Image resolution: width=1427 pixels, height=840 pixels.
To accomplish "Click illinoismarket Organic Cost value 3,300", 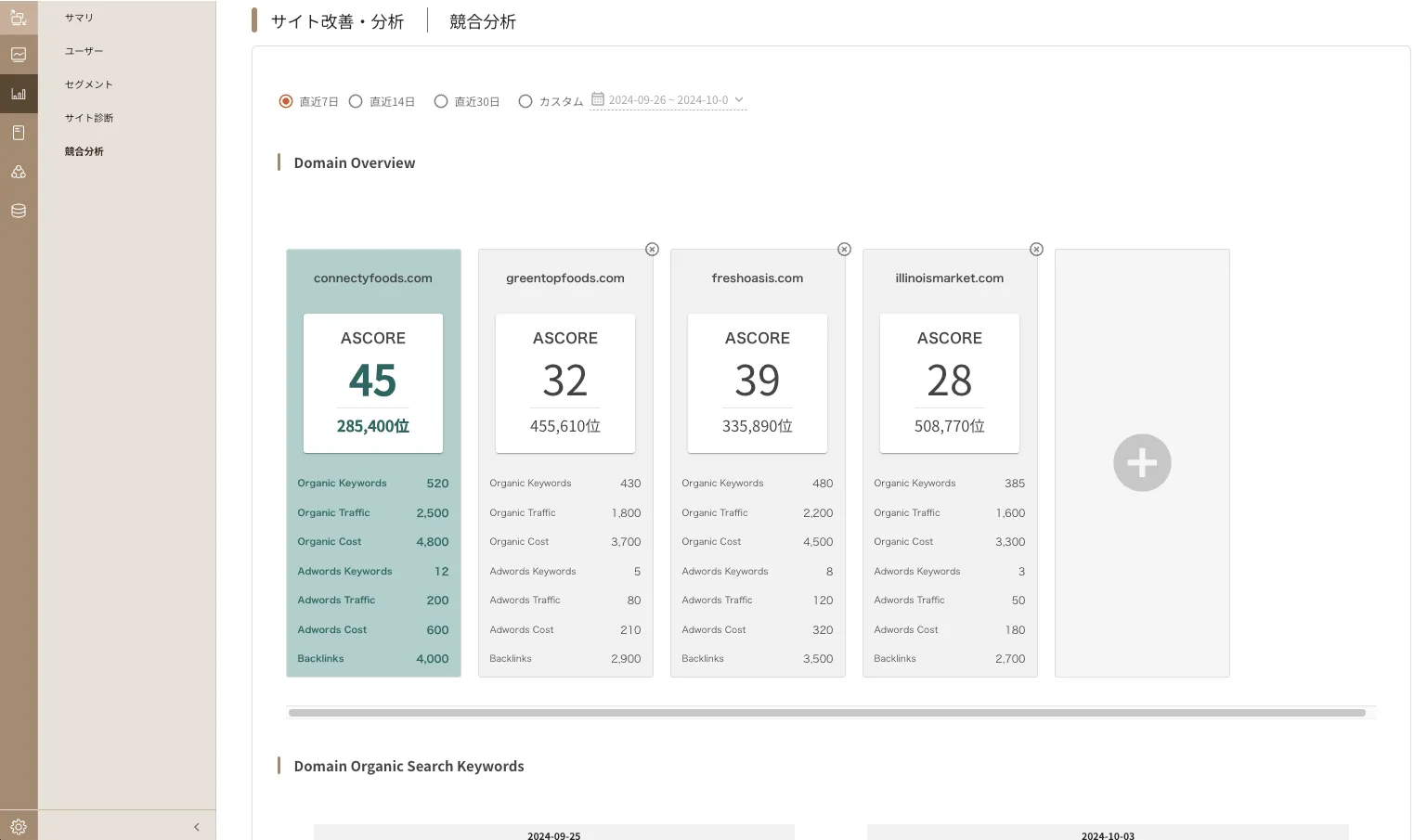I will (x=1010, y=542).
